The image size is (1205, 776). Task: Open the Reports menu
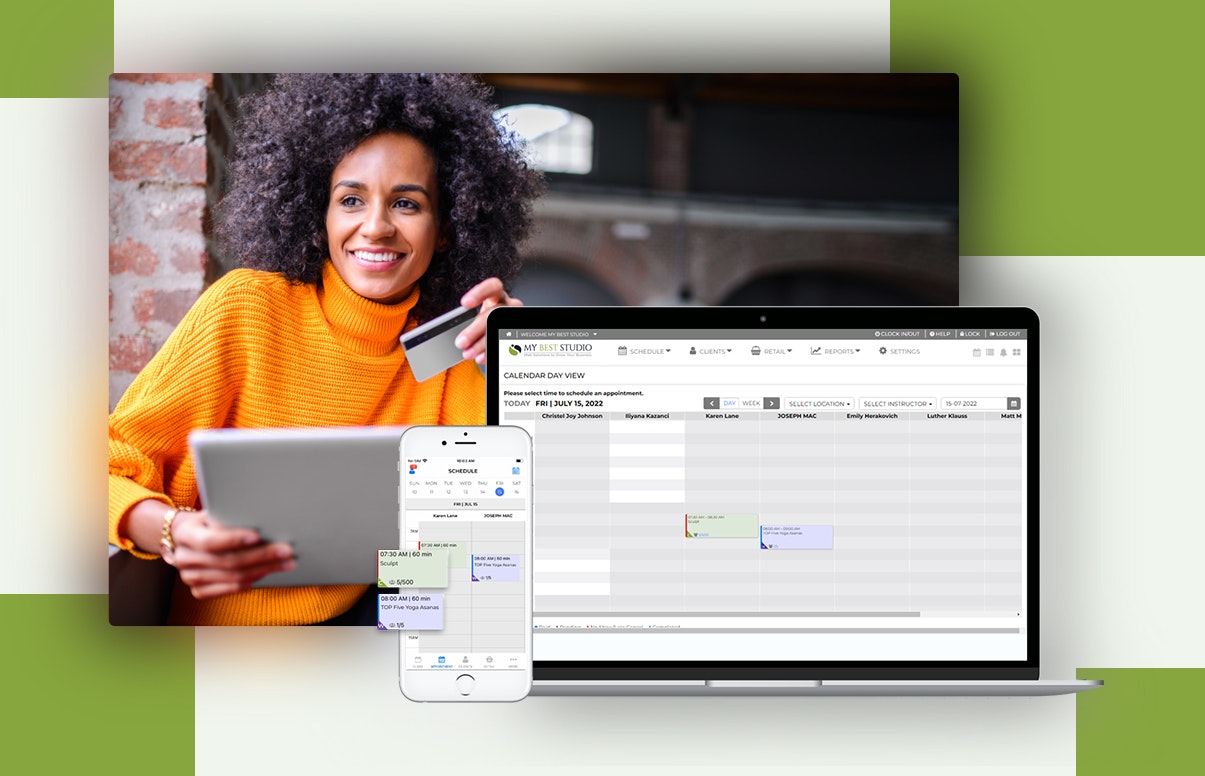click(835, 351)
